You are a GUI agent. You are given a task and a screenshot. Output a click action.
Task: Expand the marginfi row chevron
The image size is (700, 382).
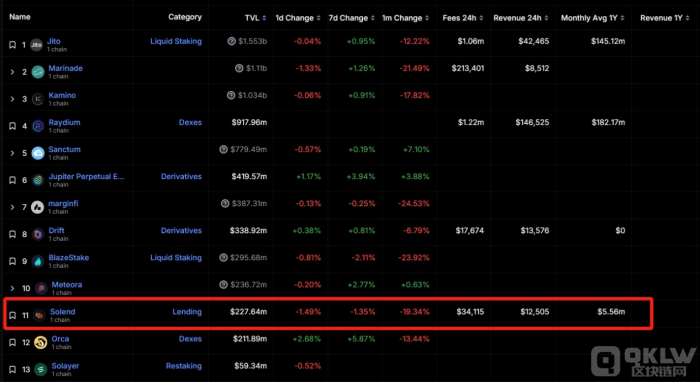(x=12, y=207)
